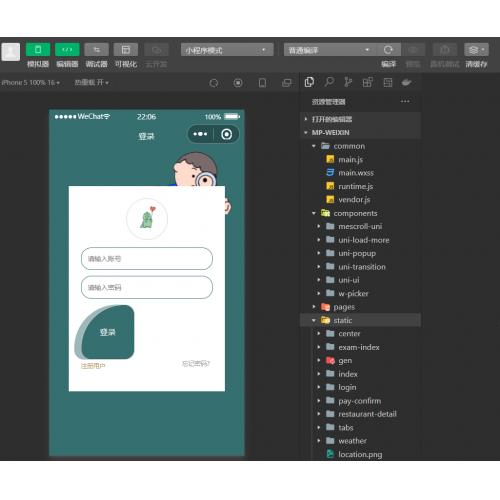Open the iPhone 5 device dropdown
This screenshot has width=500, height=500.
click(30, 82)
